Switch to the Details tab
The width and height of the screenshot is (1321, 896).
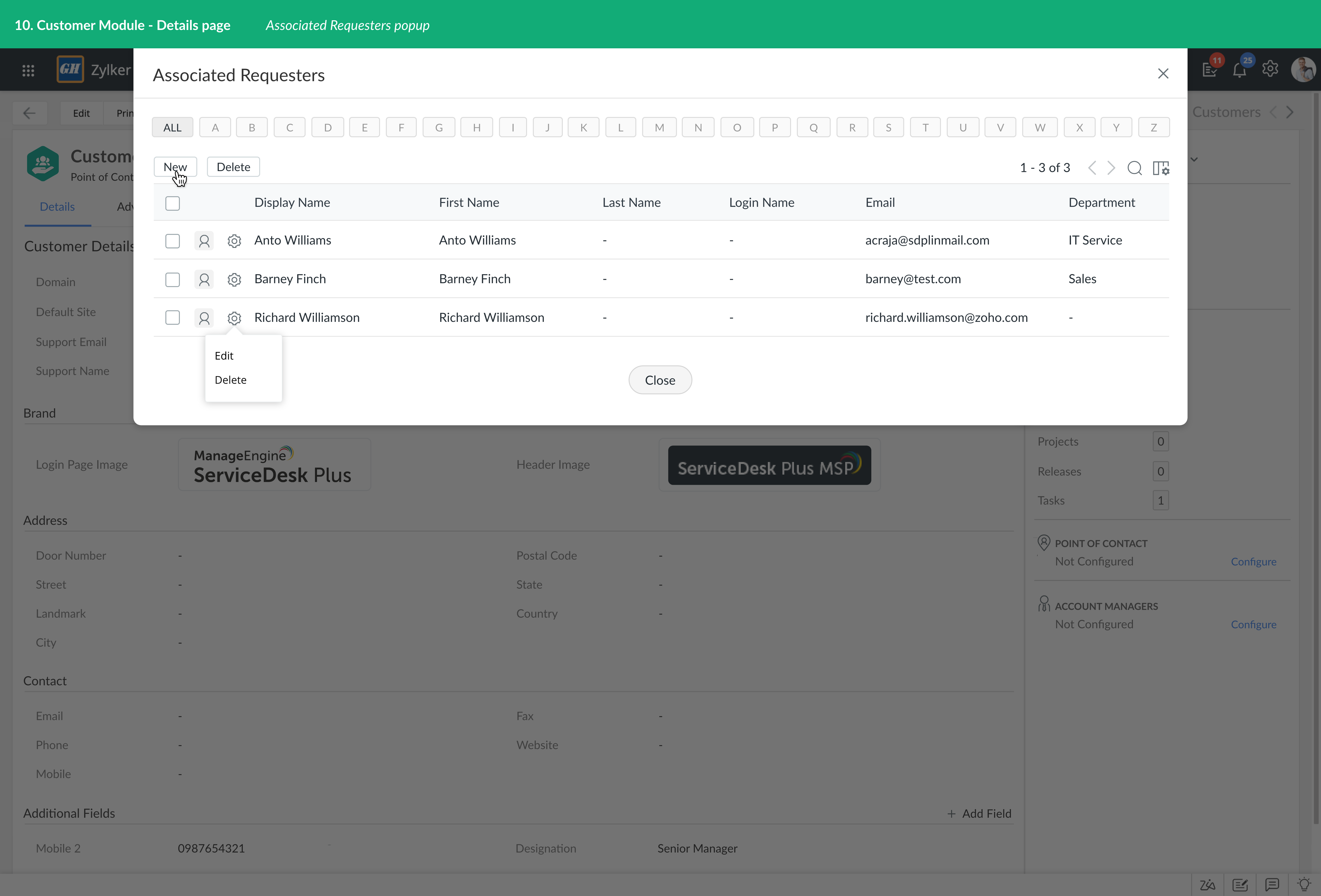click(57, 206)
